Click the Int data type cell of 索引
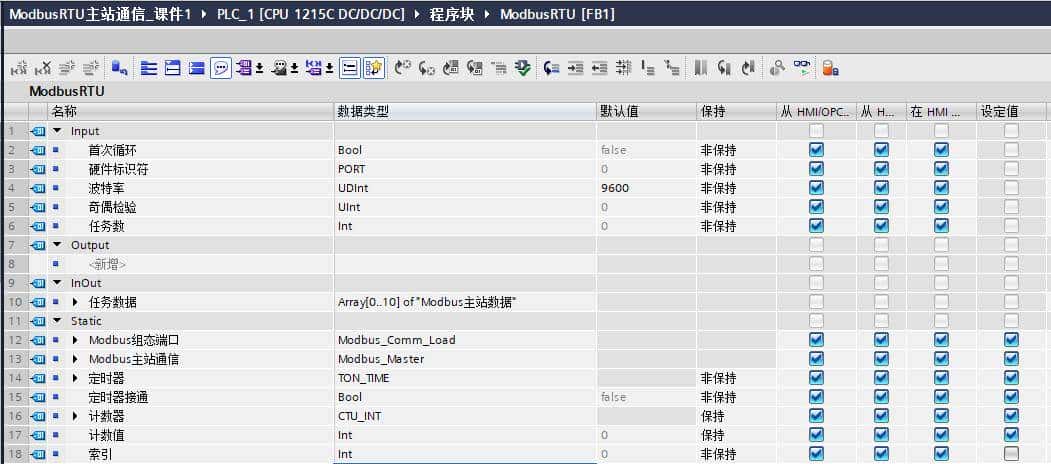The width and height of the screenshot is (1051, 464). [x=465, y=454]
